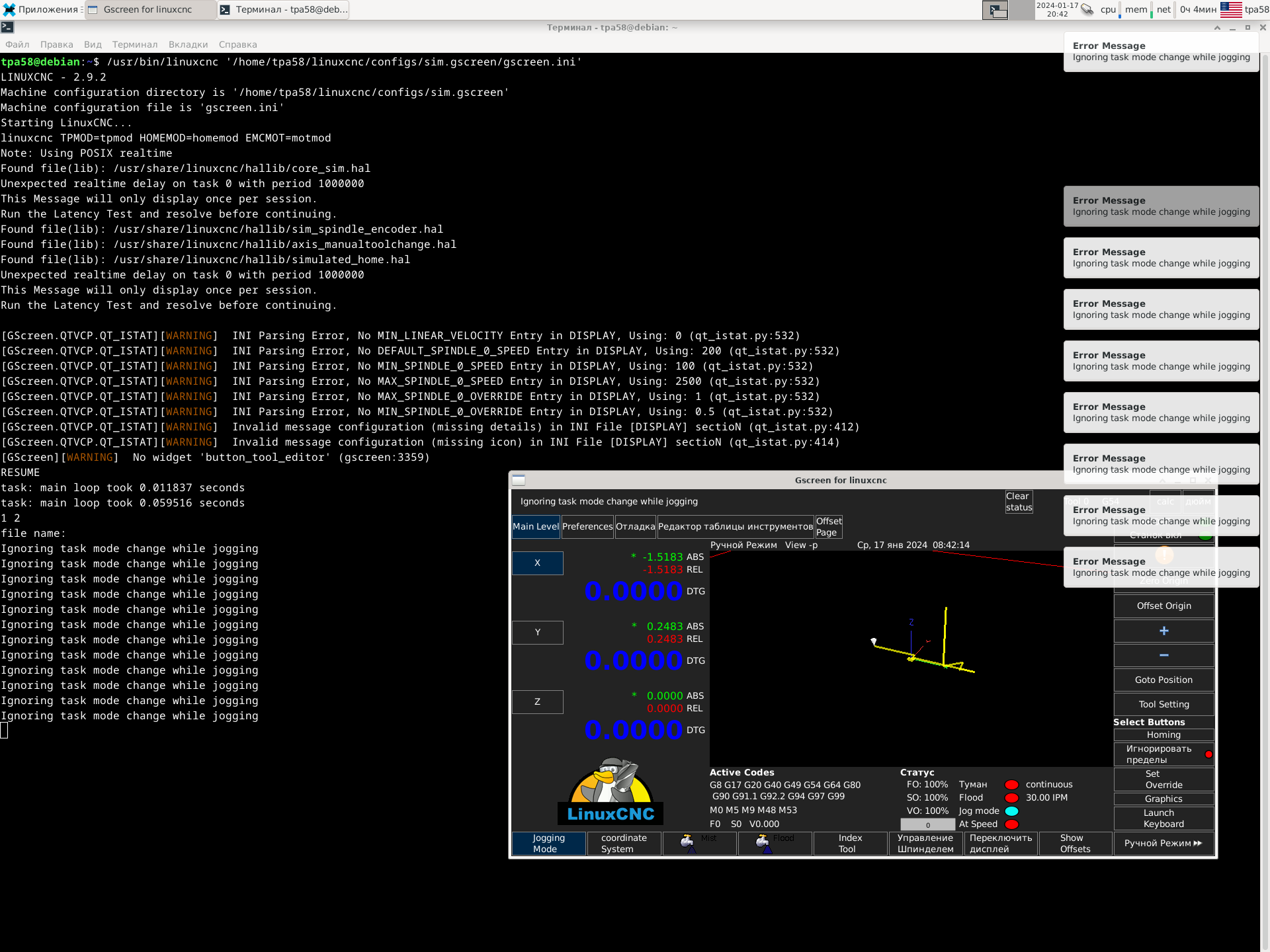This screenshot has height=952, width=1270.
Task: Select the Main Level tab
Action: click(x=536, y=526)
